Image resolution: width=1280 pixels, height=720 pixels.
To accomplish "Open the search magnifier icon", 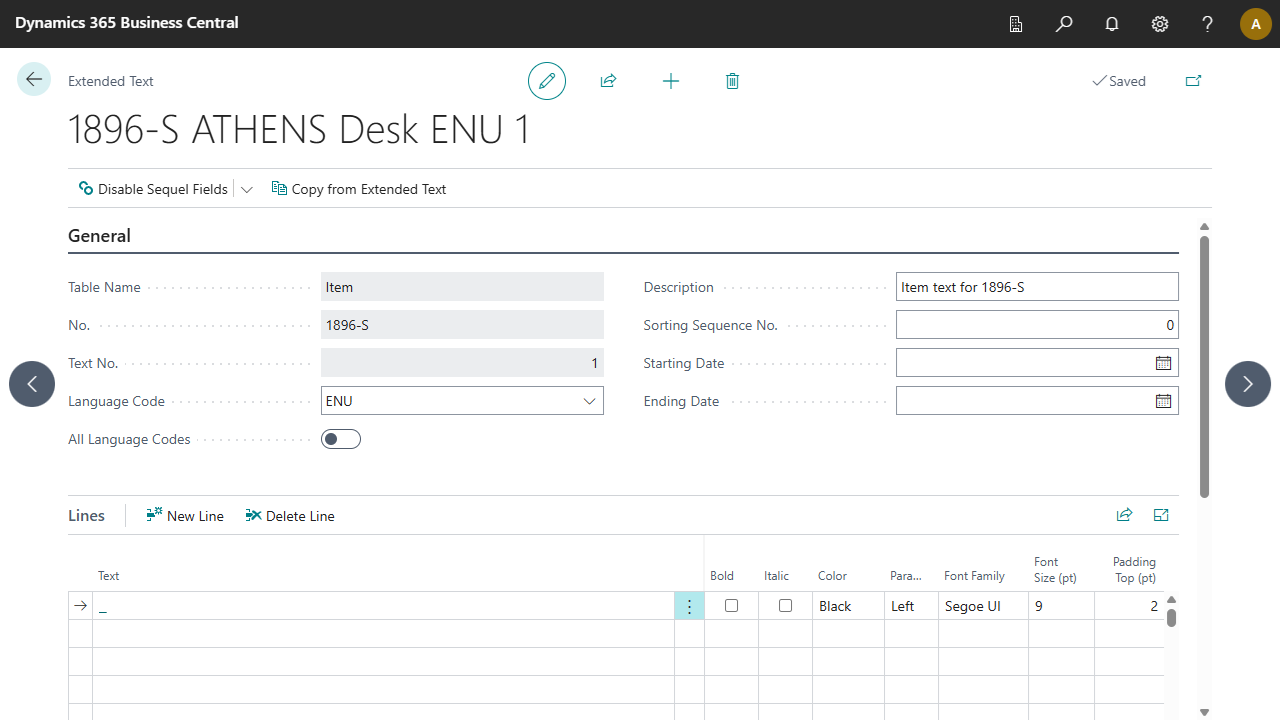I will click(1064, 24).
